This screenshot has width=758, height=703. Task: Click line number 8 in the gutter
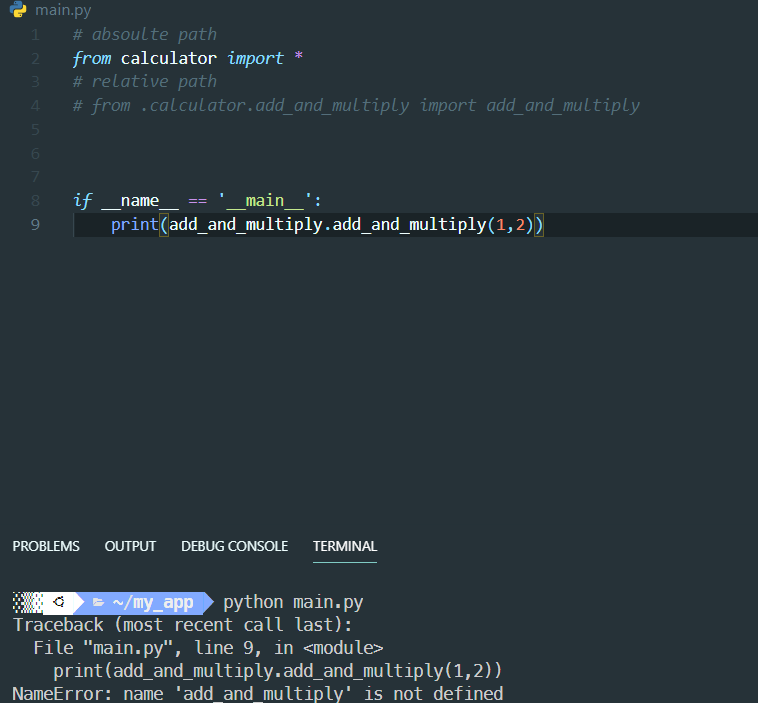coord(35,200)
